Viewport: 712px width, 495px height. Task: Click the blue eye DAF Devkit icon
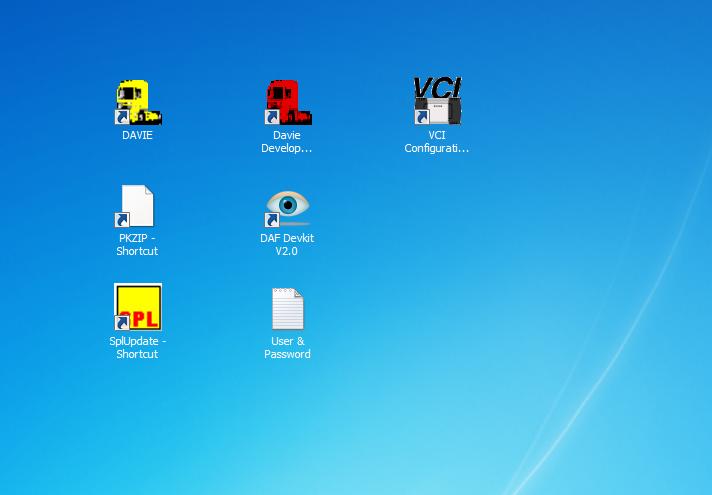(288, 206)
